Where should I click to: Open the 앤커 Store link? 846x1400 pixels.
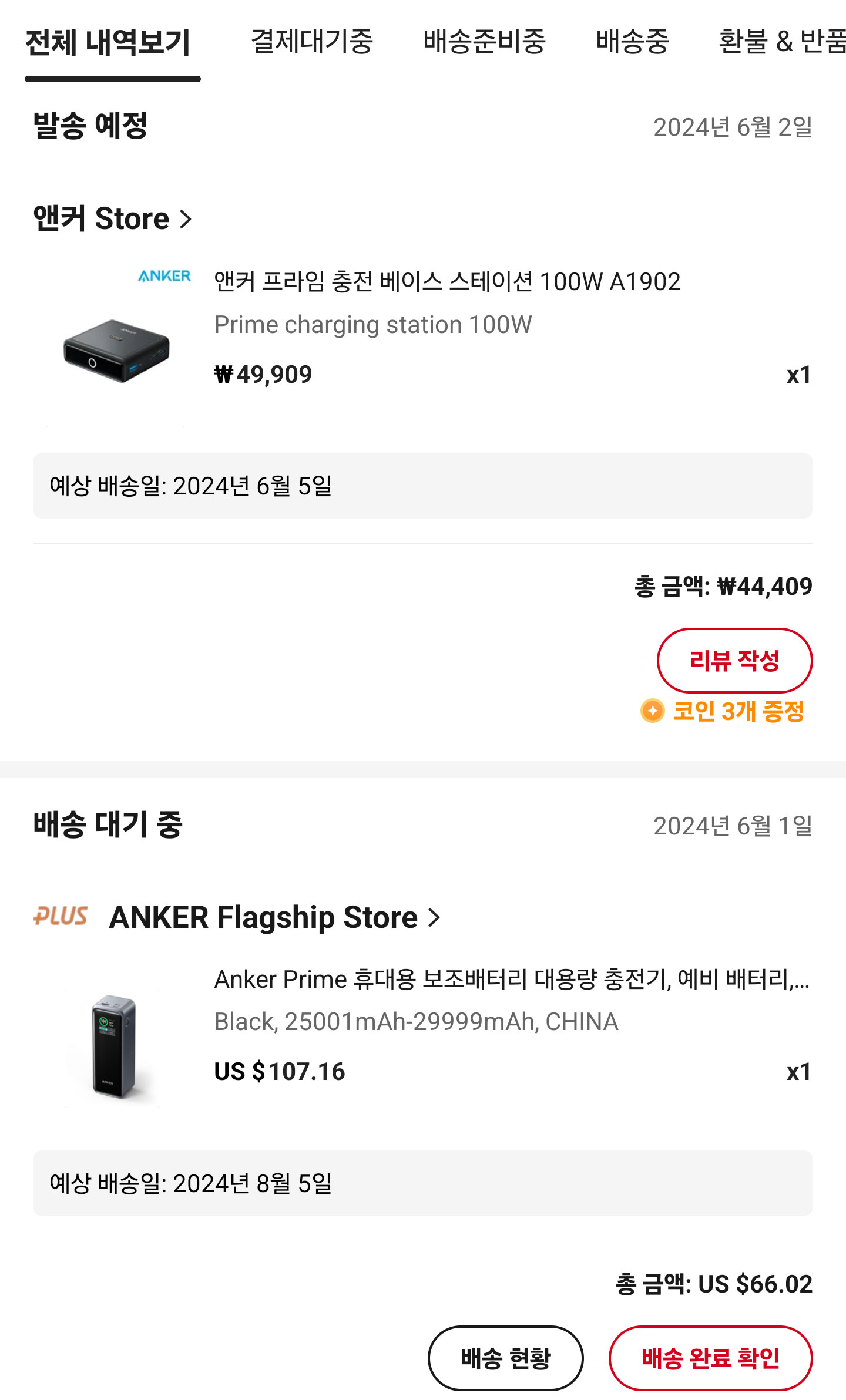coord(102,219)
